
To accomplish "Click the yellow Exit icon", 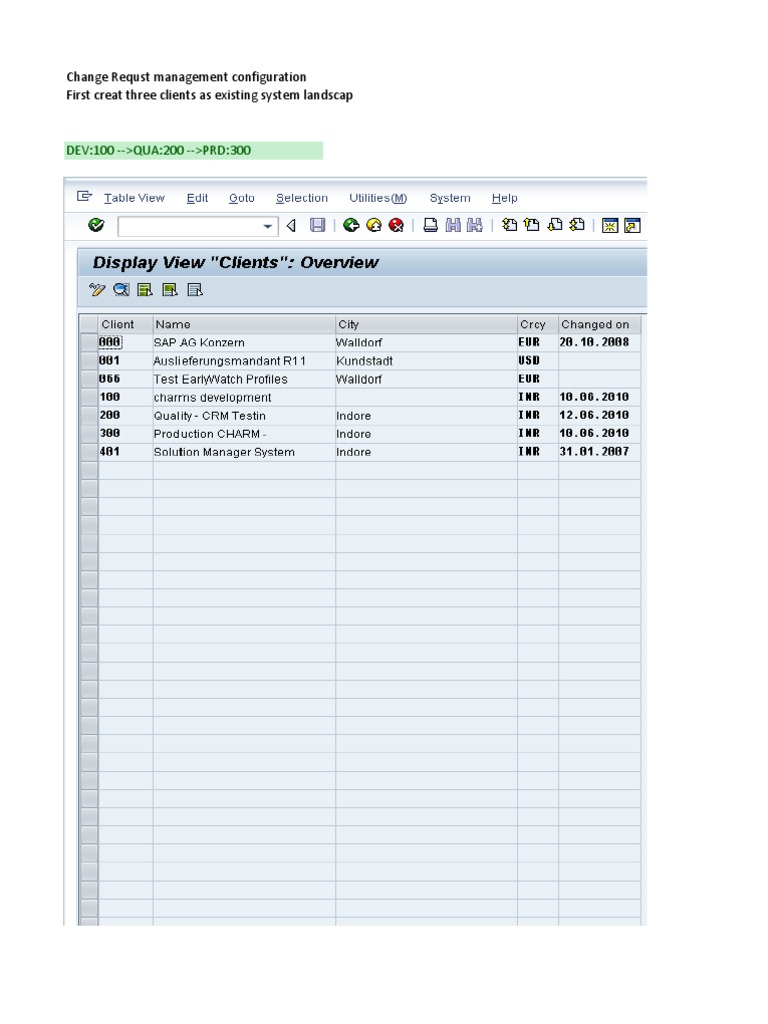I will pyautogui.click(x=374, y=225).
